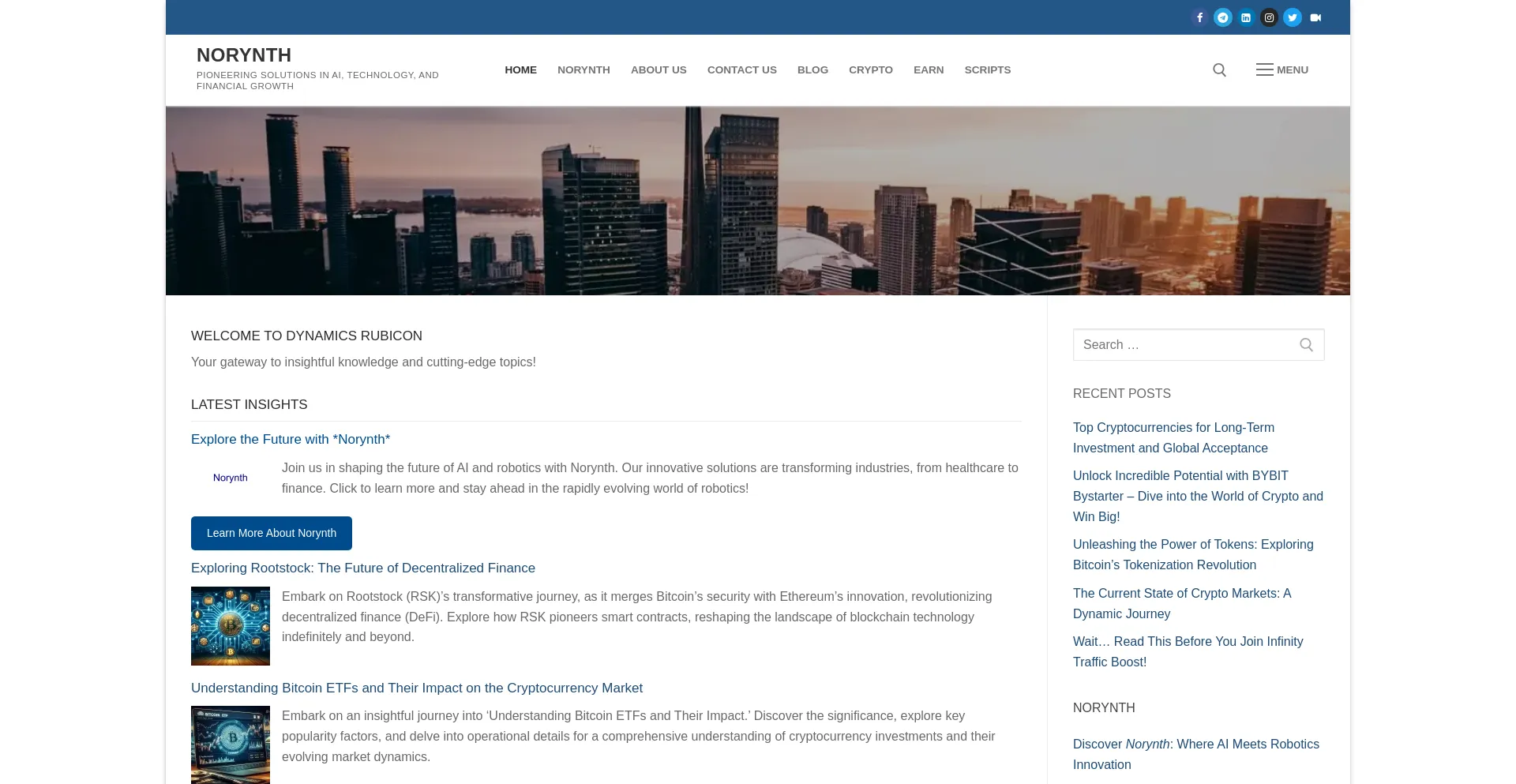Open the 'Explore the Future with *Norynth*' article

click(x=291, y=440)
